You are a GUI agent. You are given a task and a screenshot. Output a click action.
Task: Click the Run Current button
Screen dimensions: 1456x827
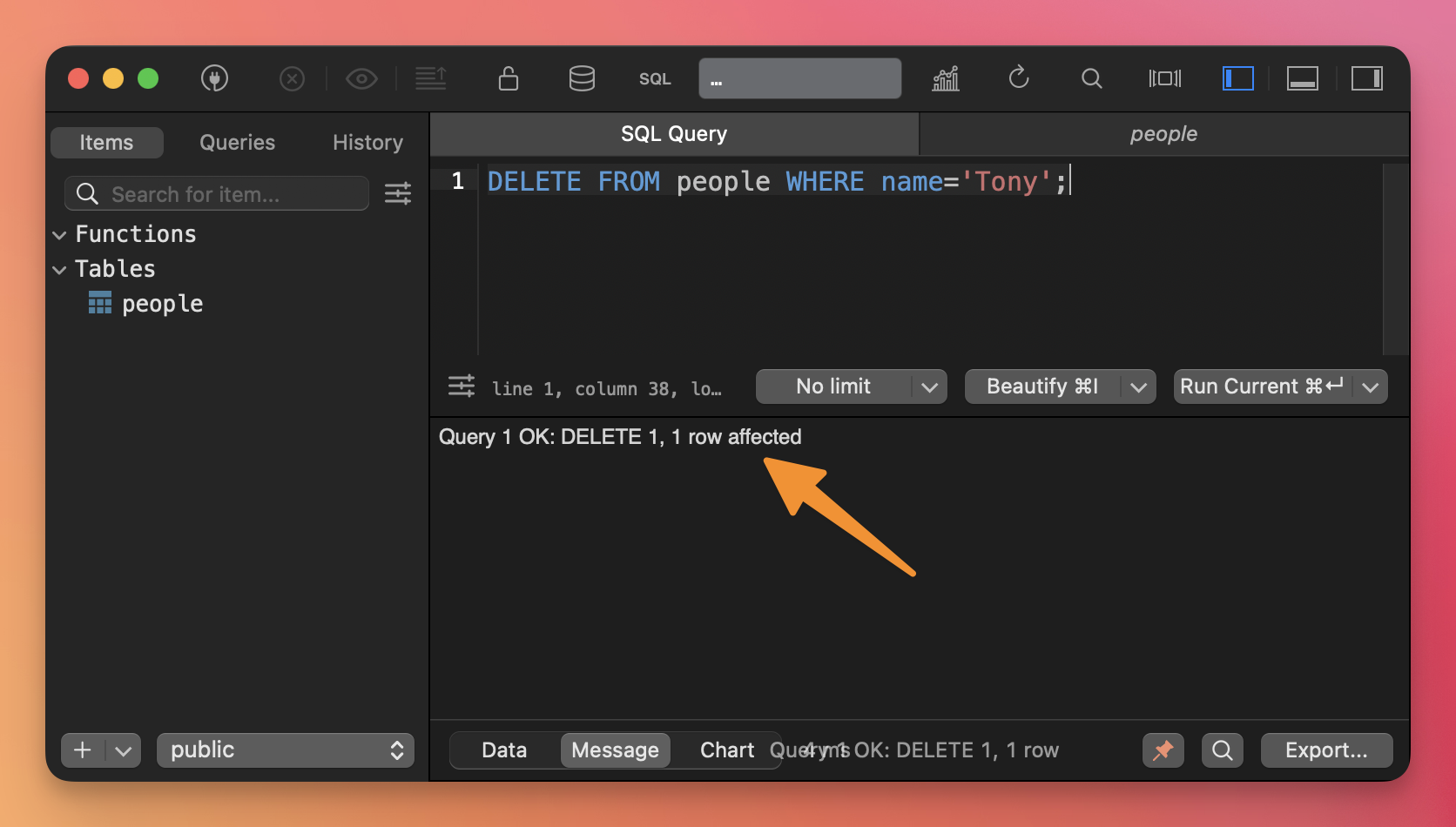pyautogui.click(x=1261, y=387)
